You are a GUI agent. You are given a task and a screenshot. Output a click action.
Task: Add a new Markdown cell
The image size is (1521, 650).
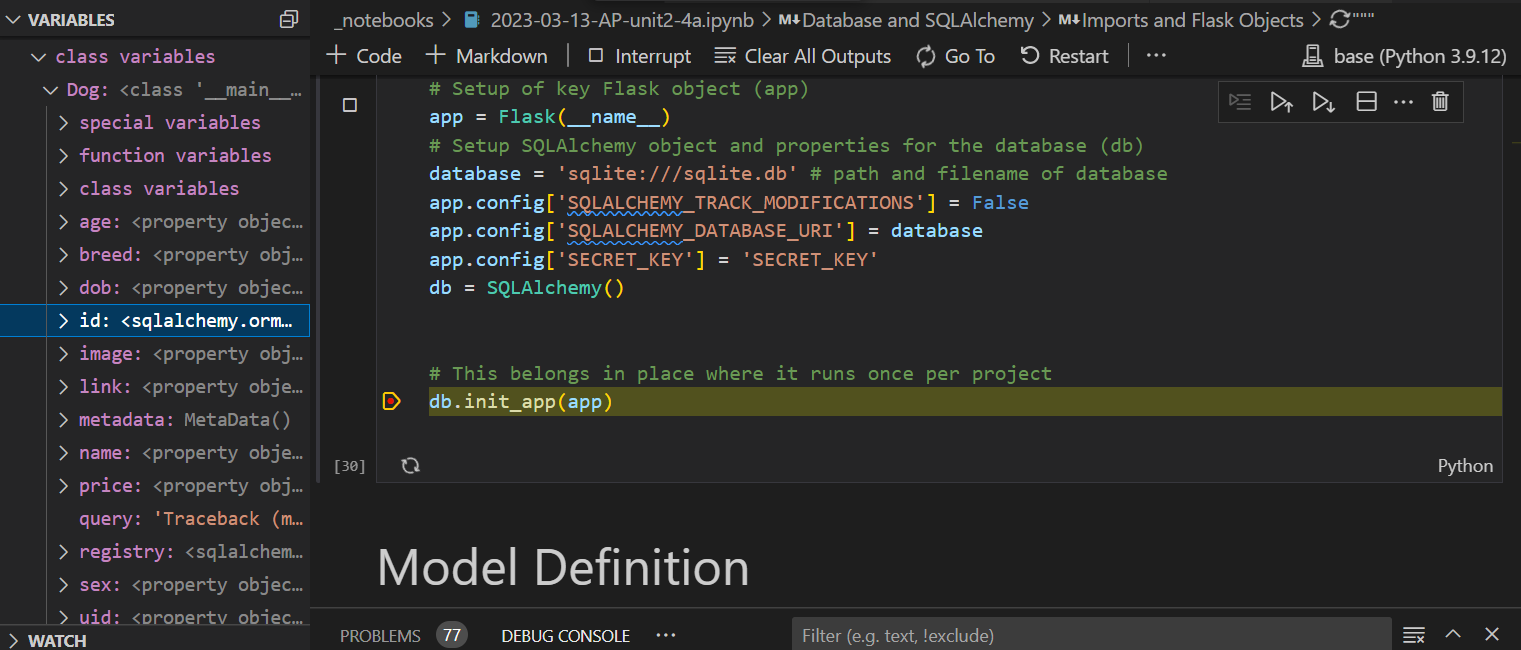point(487,56)
